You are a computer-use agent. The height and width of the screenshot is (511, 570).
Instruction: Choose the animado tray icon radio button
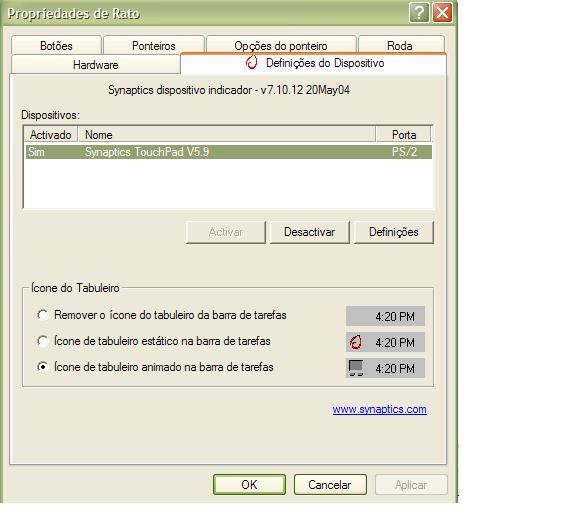[43, 367]
